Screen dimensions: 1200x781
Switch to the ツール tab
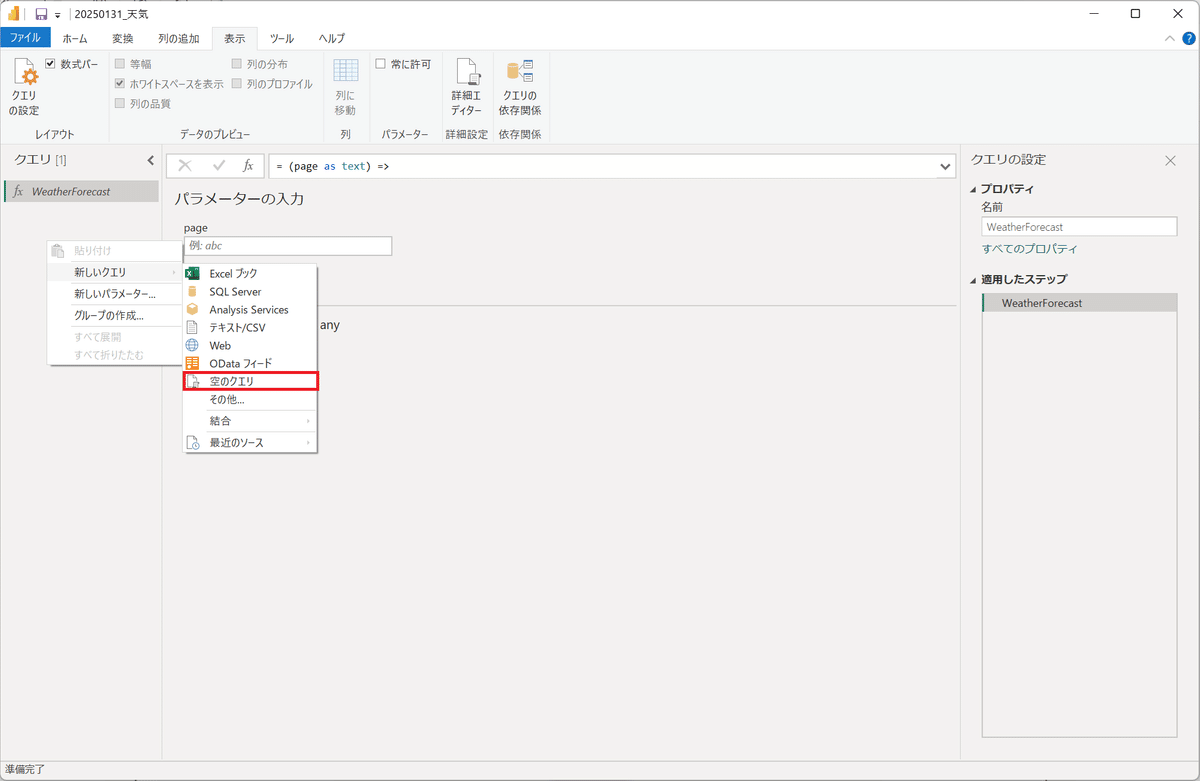[282, 38]
